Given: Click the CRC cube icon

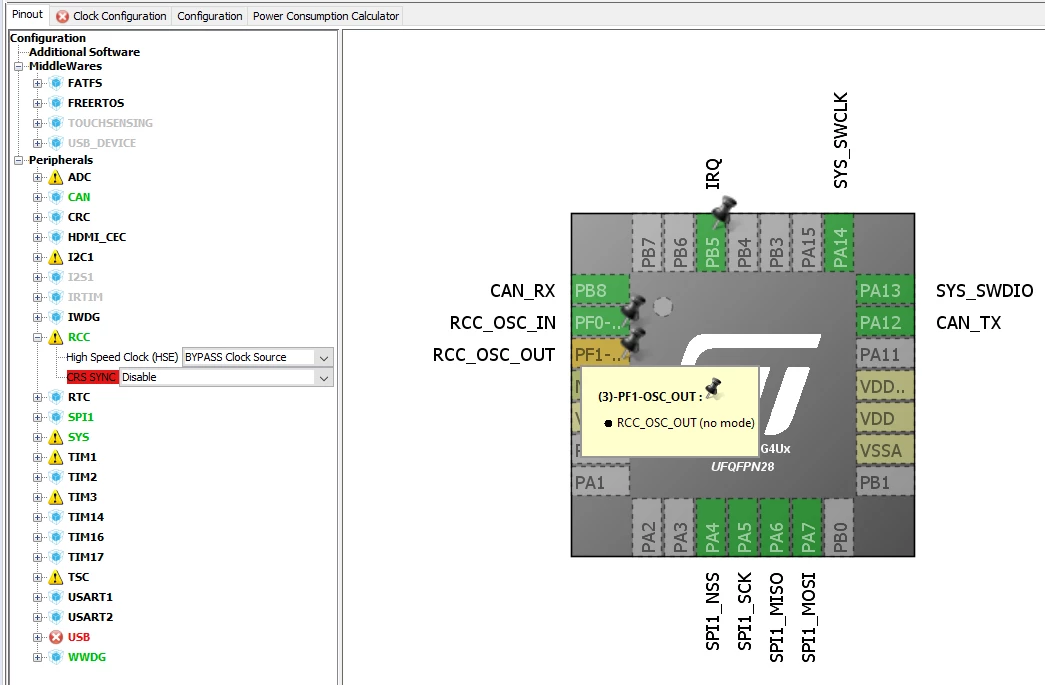Looking at the screenshot, I should (x=56, y=217).
